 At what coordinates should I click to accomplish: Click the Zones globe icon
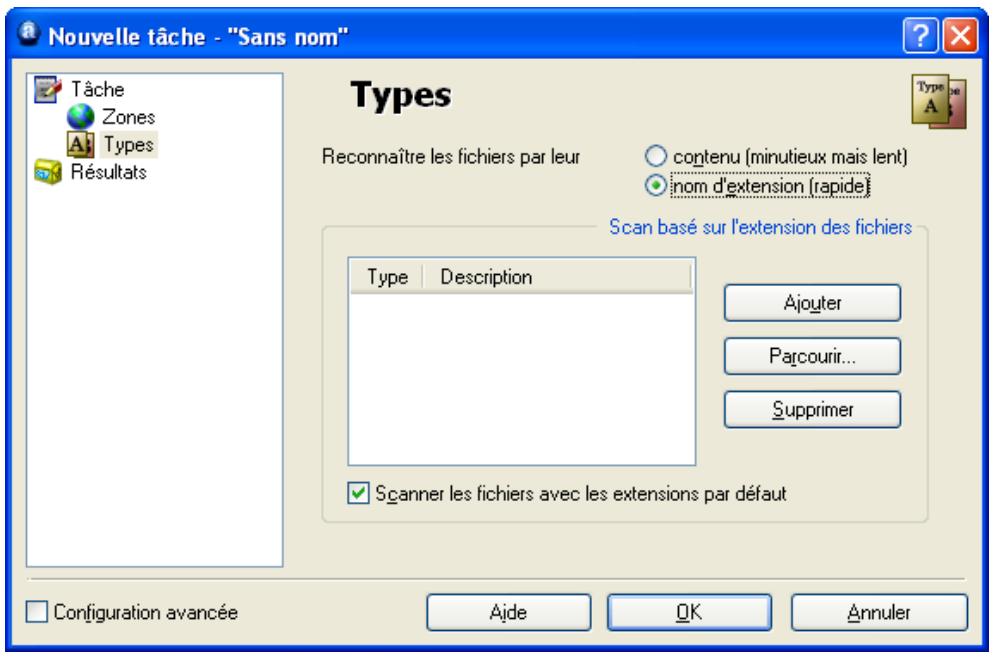(81, 117)
